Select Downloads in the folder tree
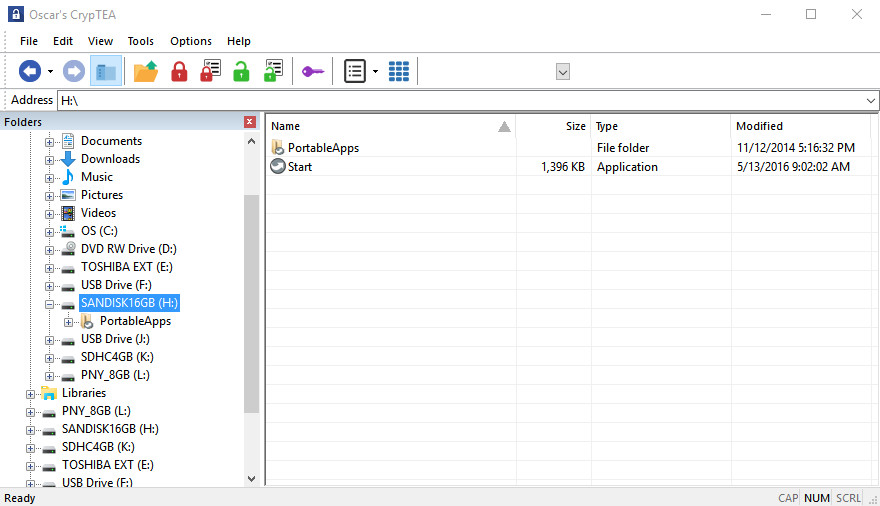Image resolution: width=880 pixels, height=506 pixels. (110, 159)
